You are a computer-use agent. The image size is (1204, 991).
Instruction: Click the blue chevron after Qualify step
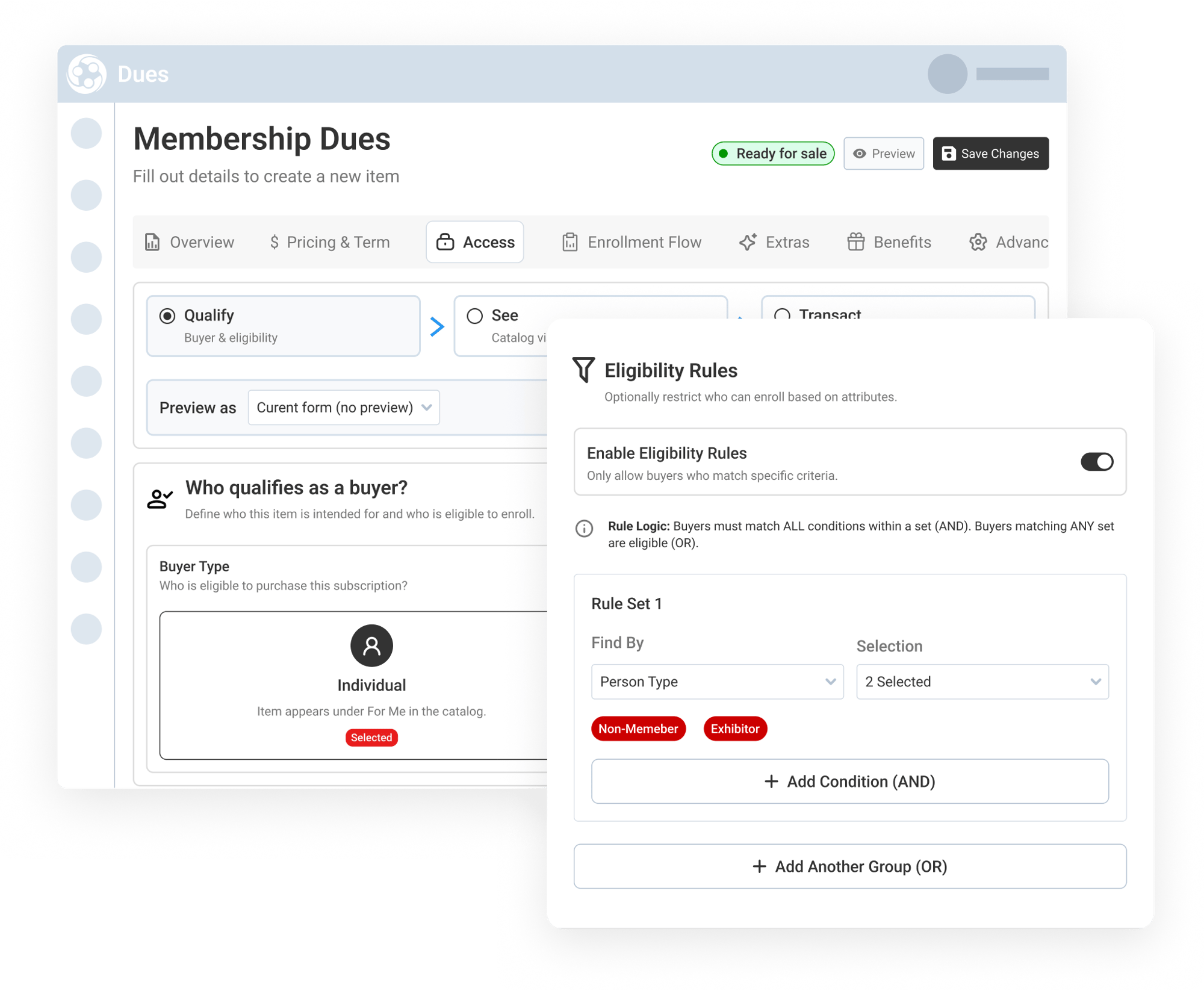pos(437,326)
